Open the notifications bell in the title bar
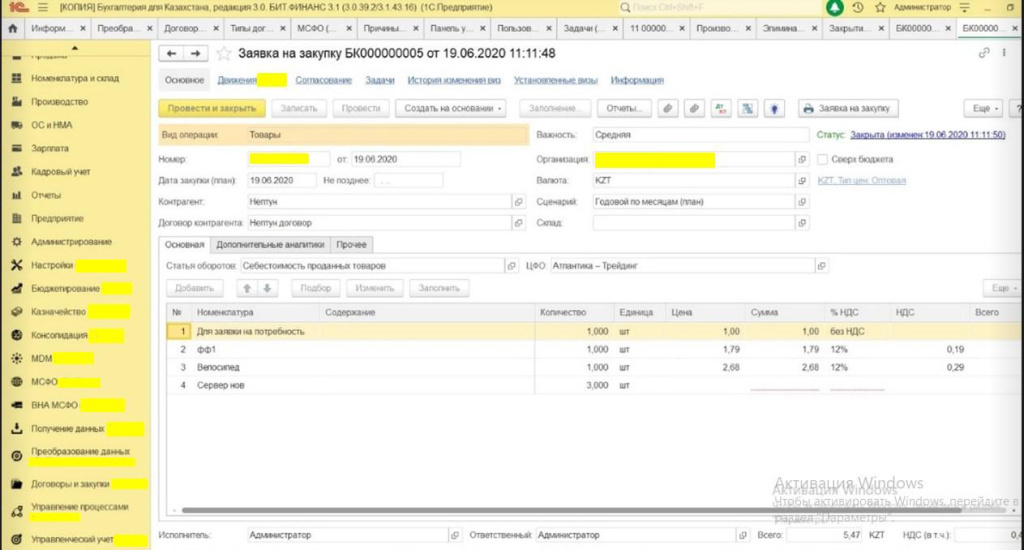The height and width of the screenshot is (550, 1024). pyautogui.click(x=835, y=8)
